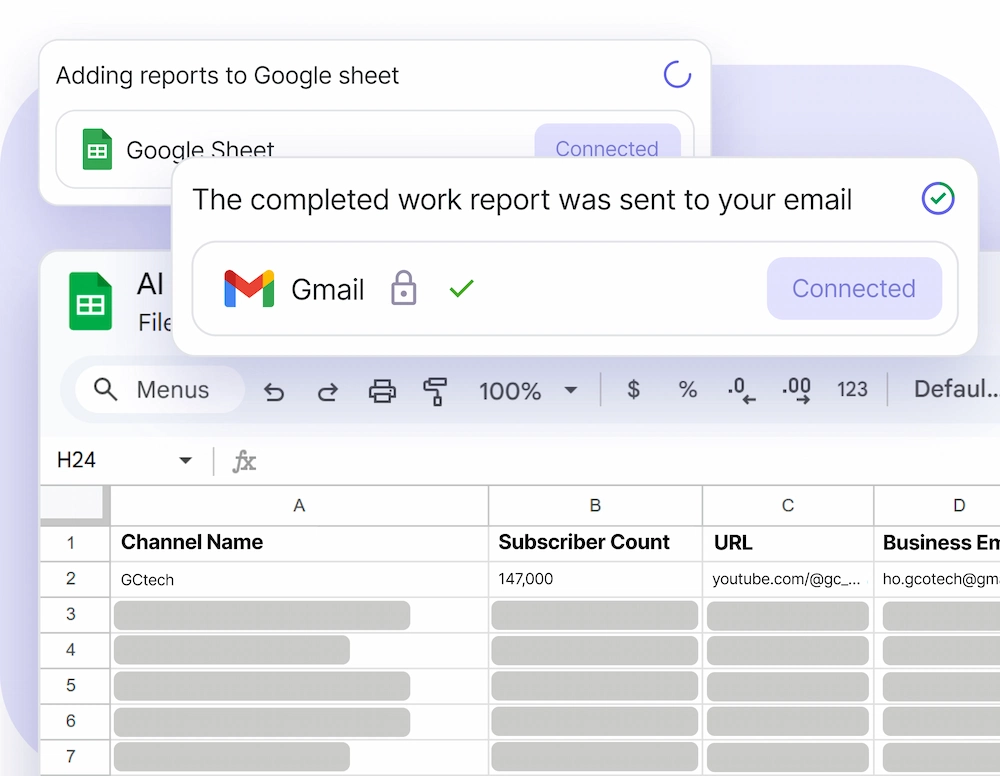This screenshot has width=1000, height=776.
Task: Select column C header
Action: (788, 506)
